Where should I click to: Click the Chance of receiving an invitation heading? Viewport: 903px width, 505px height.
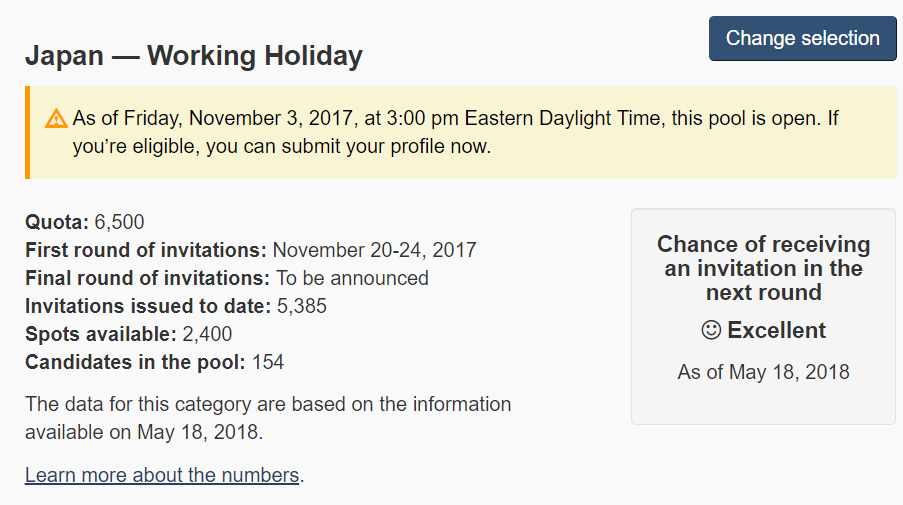pyautogui.click(x=764, y=268)
